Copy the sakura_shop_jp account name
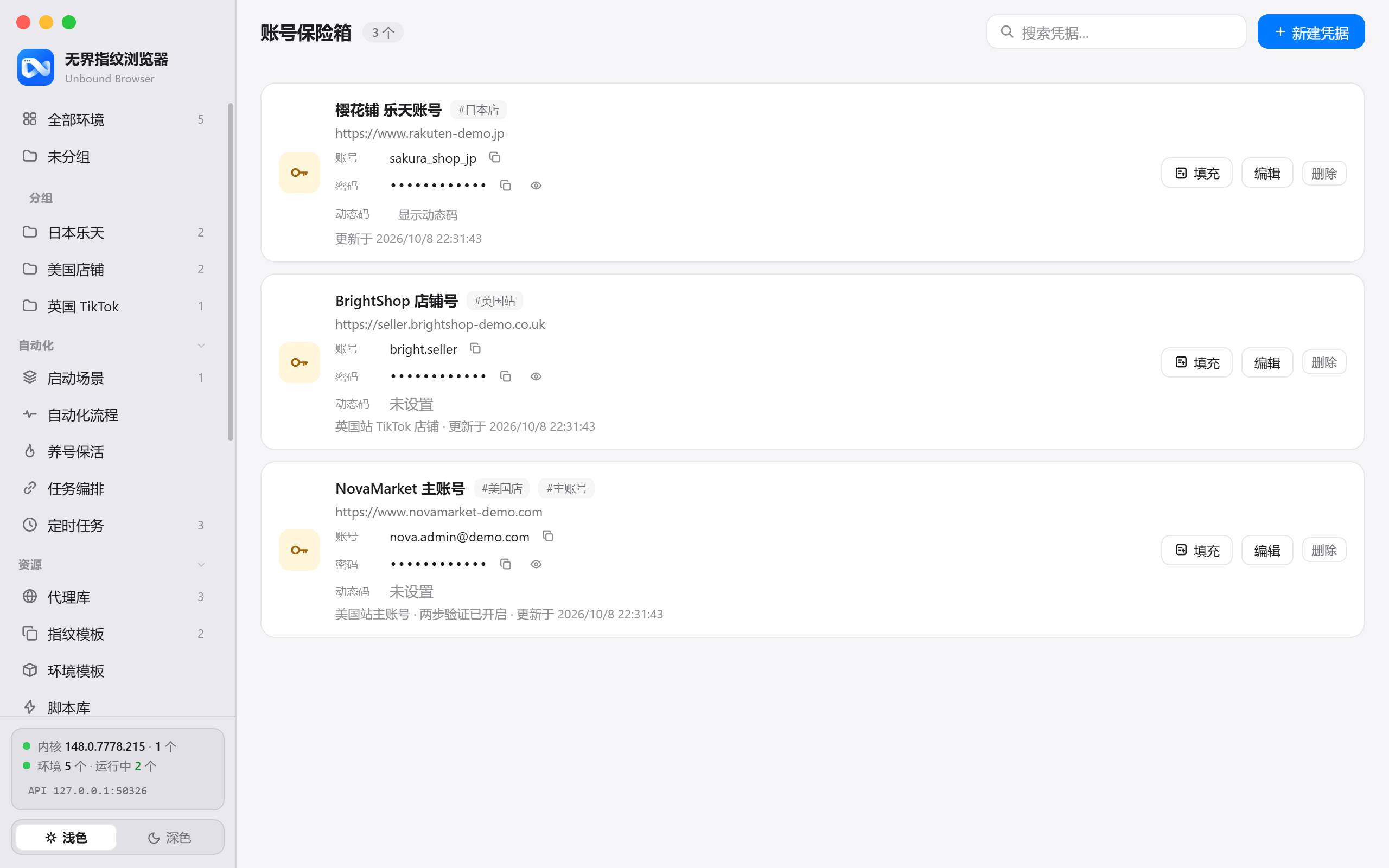 tap(495, 157)
